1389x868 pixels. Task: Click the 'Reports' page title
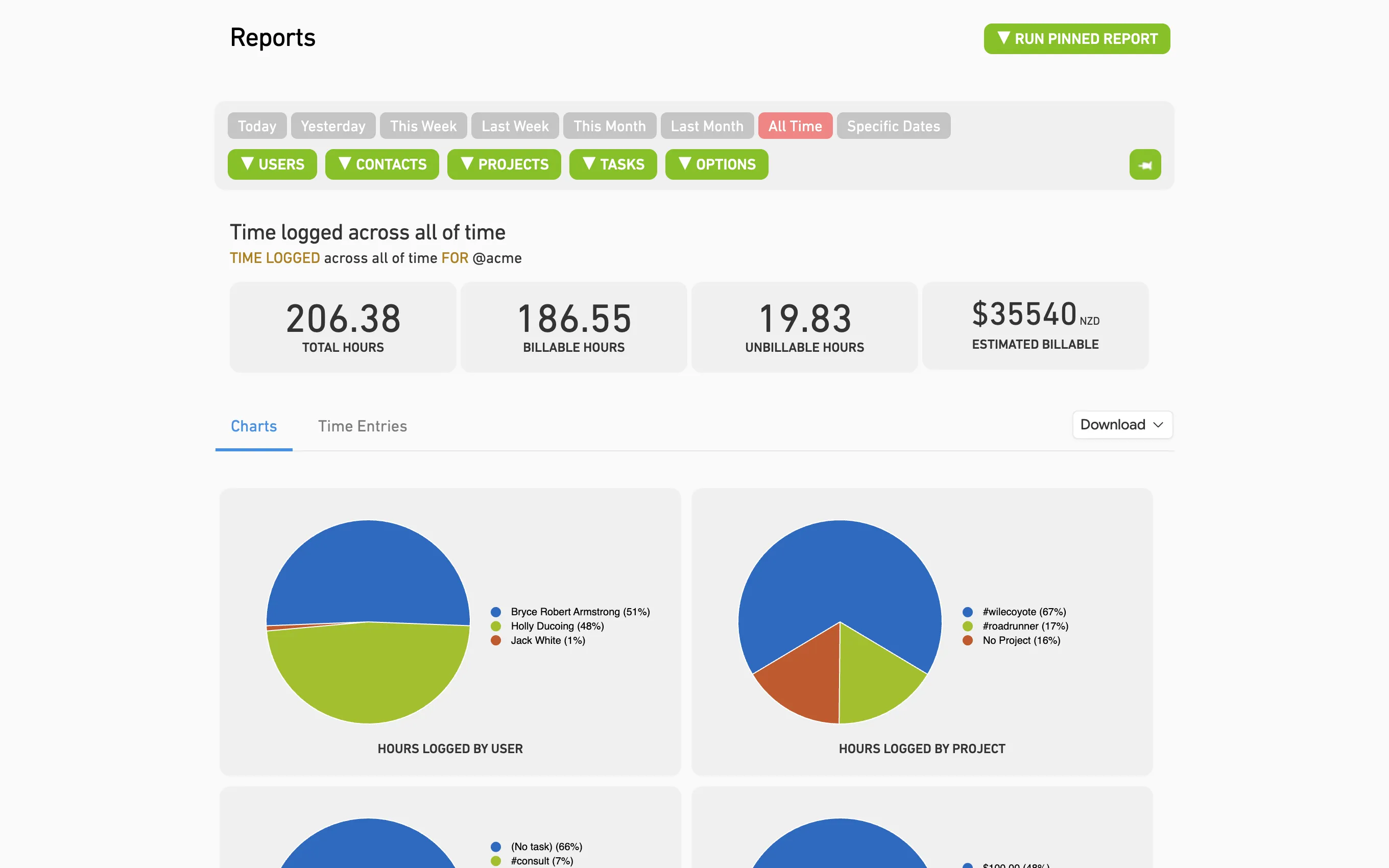(x=273, y=38)
